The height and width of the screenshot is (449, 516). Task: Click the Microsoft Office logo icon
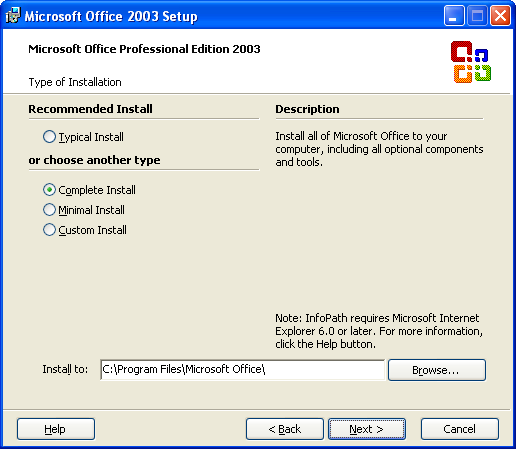pyautogui.click(x=471, y=62)
